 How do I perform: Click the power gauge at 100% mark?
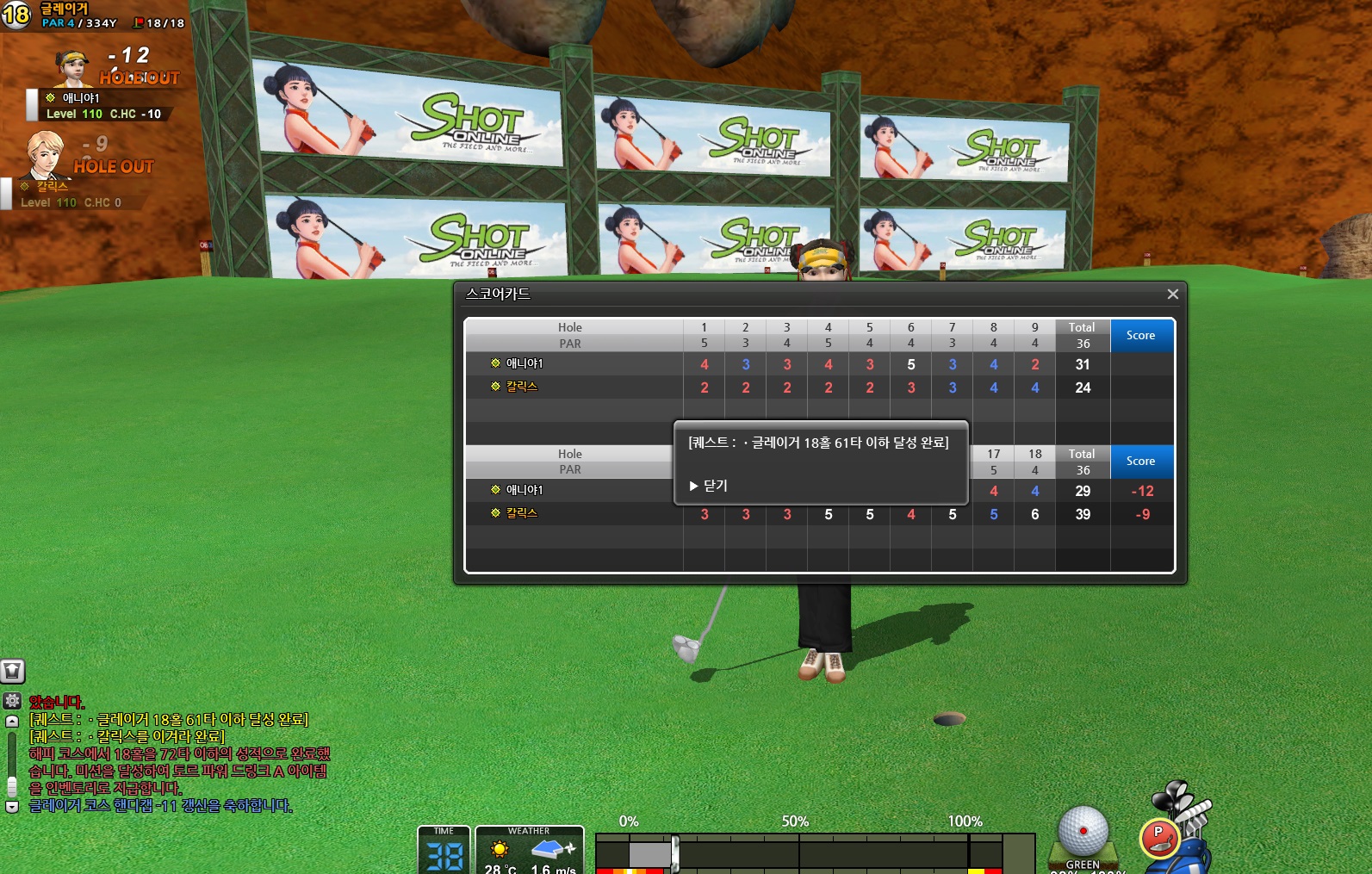[x=968, y=853]
